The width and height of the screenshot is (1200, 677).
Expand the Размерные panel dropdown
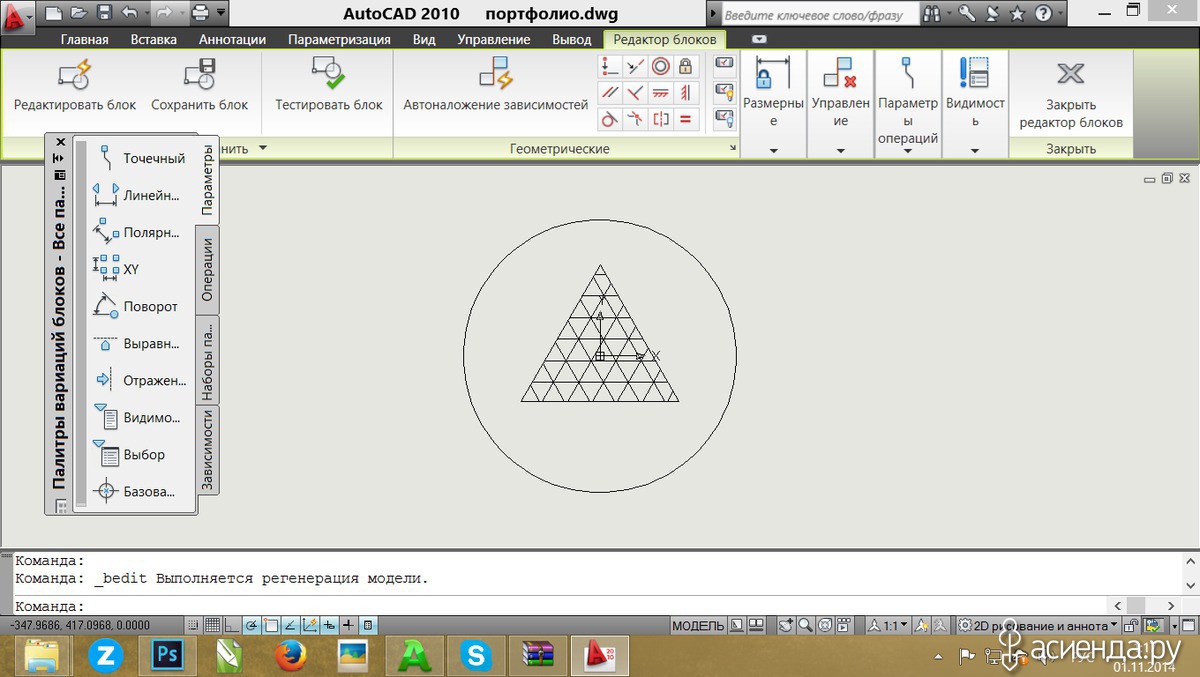(774, 151)
